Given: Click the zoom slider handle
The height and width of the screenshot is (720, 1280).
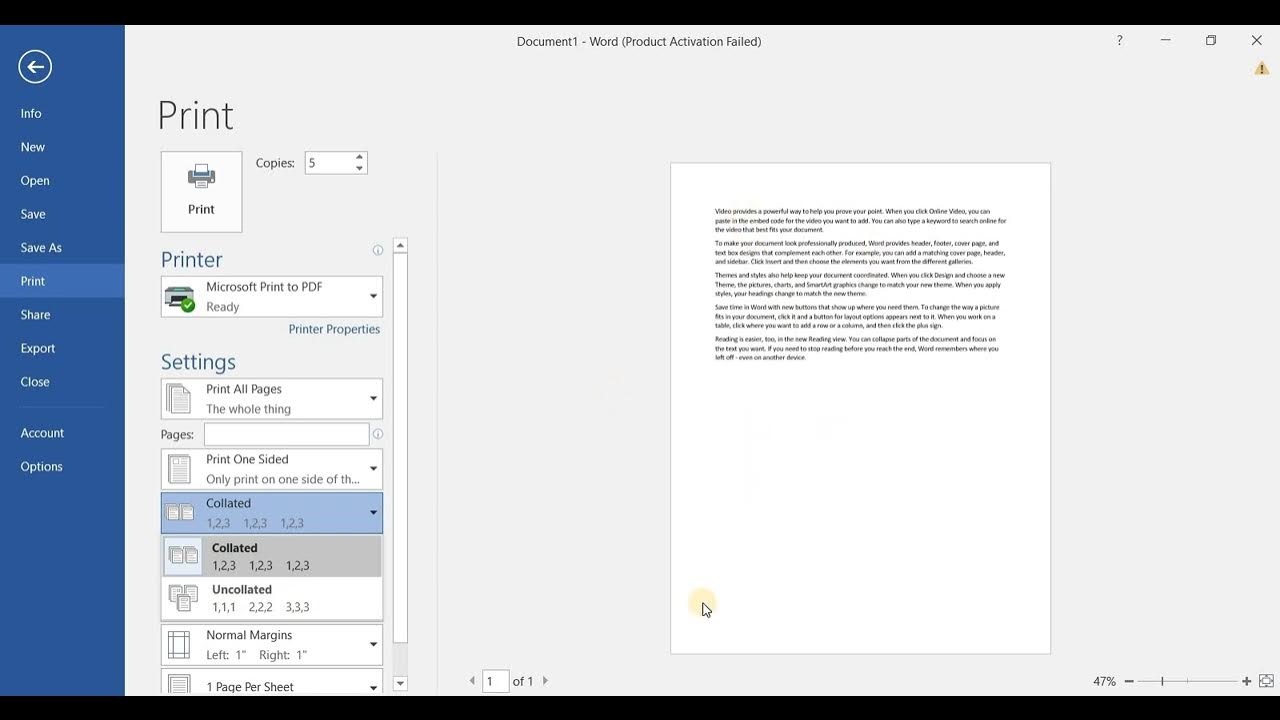Looking at the screenshot, I should pos(1162,681).
